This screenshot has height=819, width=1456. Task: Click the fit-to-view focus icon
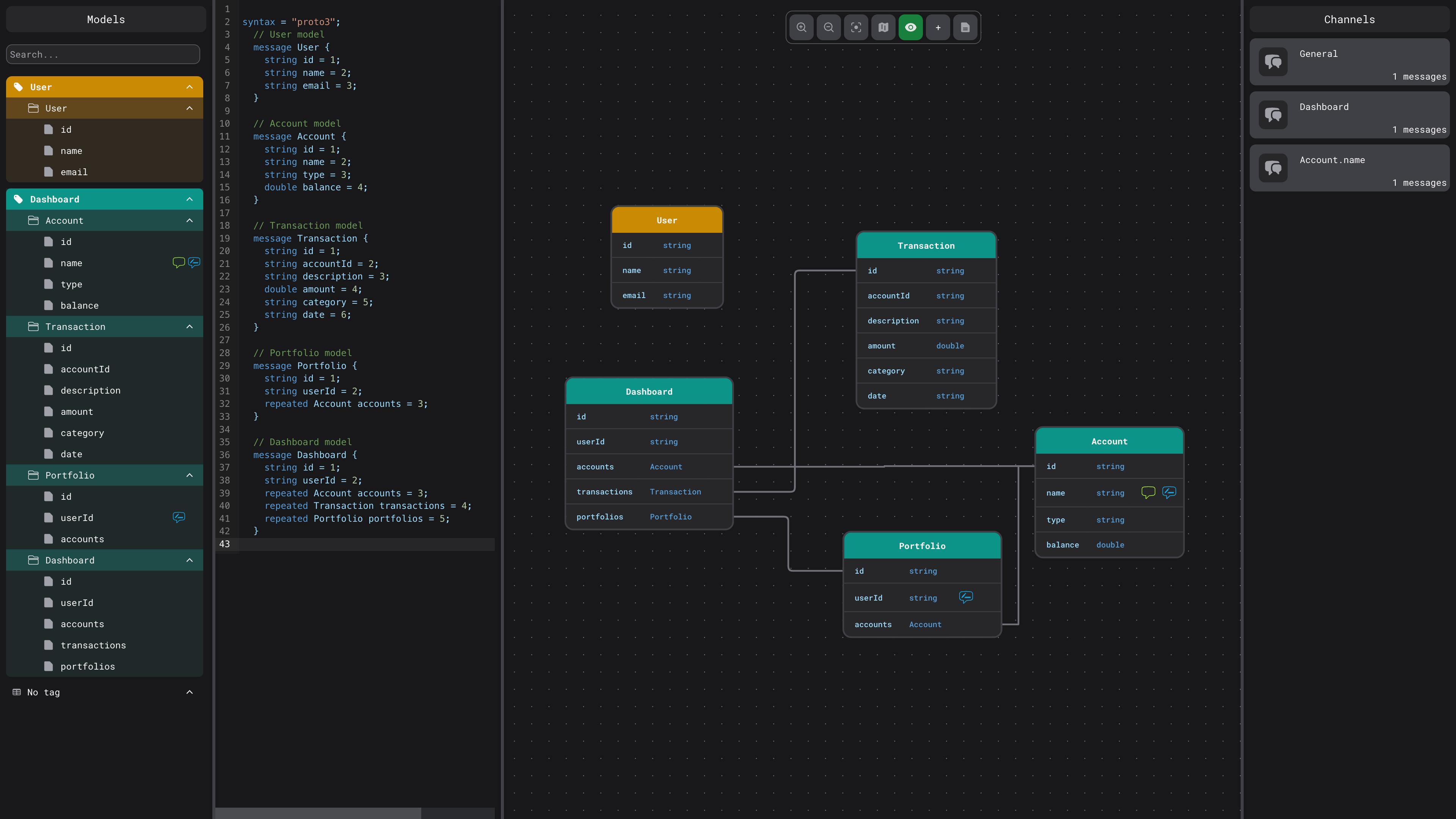point(856,27)
